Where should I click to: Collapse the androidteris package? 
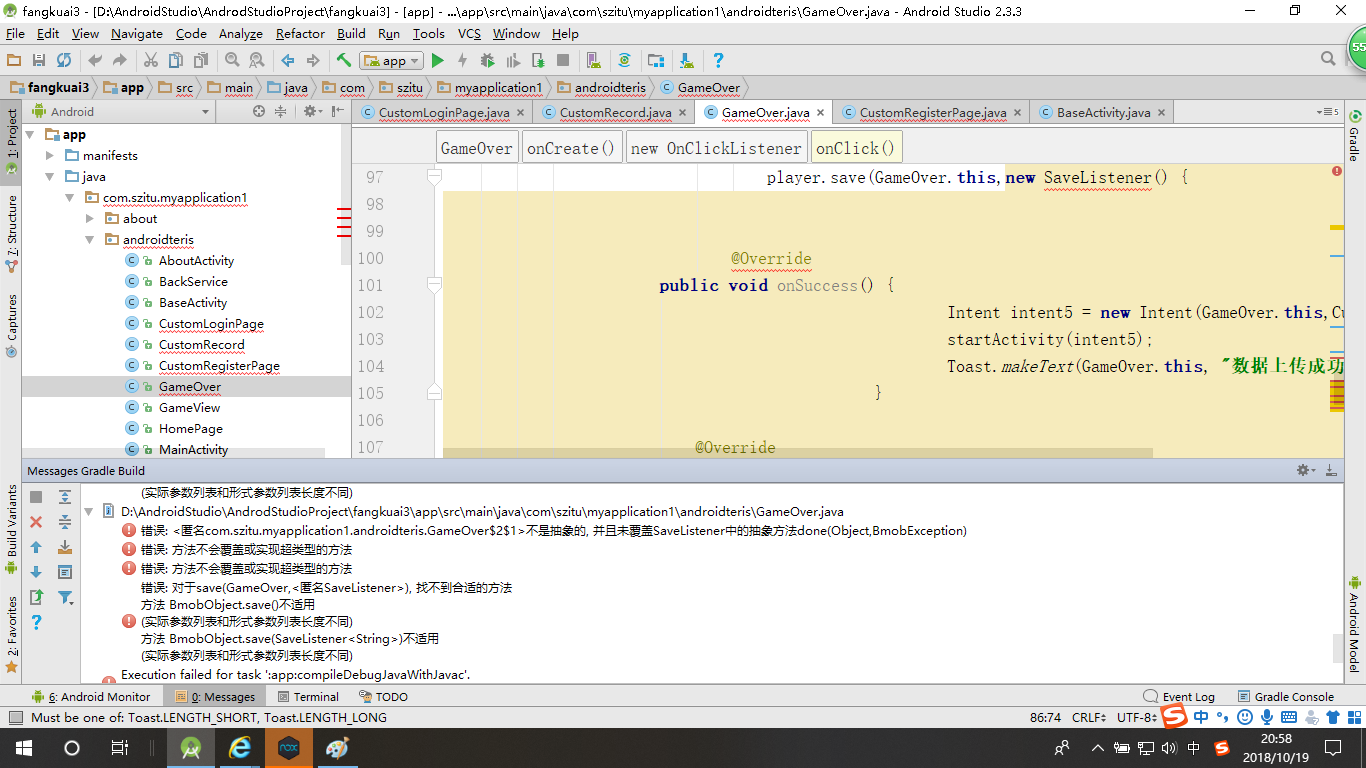click(x=90, y=240)
